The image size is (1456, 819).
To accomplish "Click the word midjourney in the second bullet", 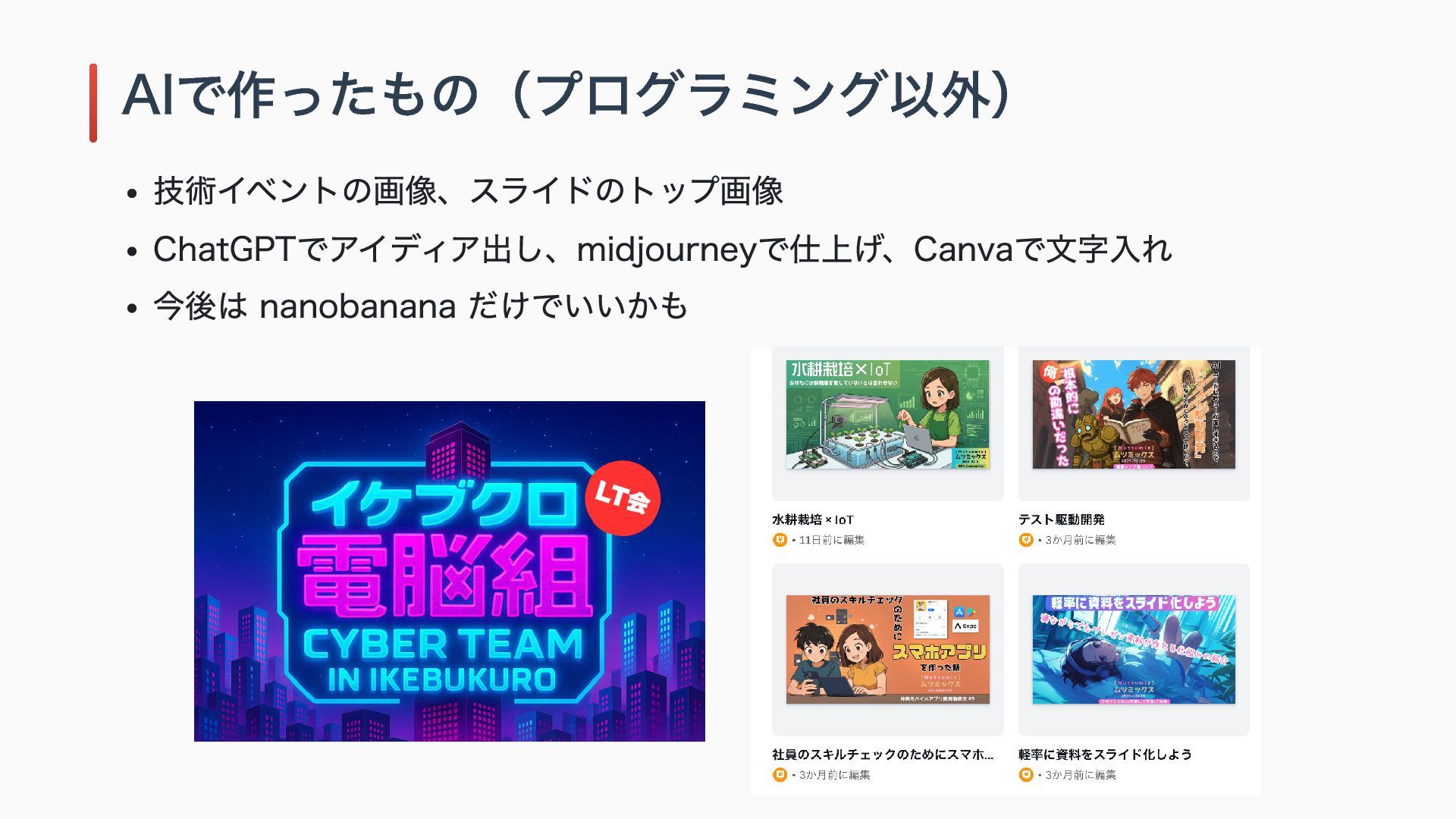I will [667, 249].
